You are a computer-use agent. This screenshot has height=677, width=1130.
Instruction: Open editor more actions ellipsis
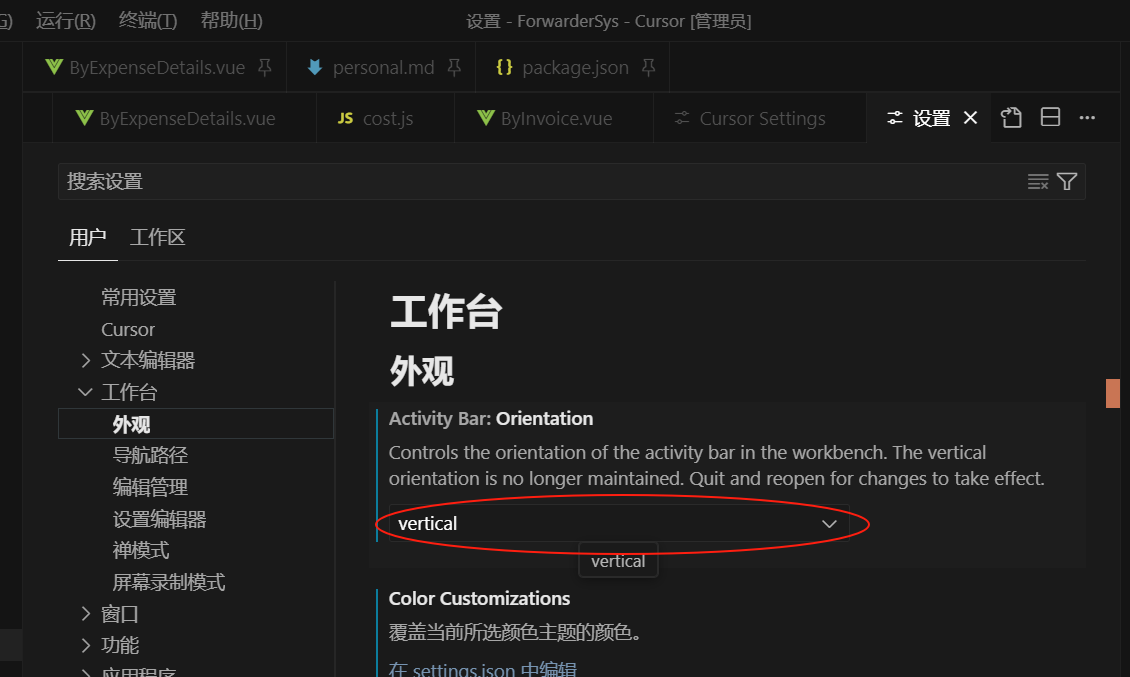pos(1087,118)
